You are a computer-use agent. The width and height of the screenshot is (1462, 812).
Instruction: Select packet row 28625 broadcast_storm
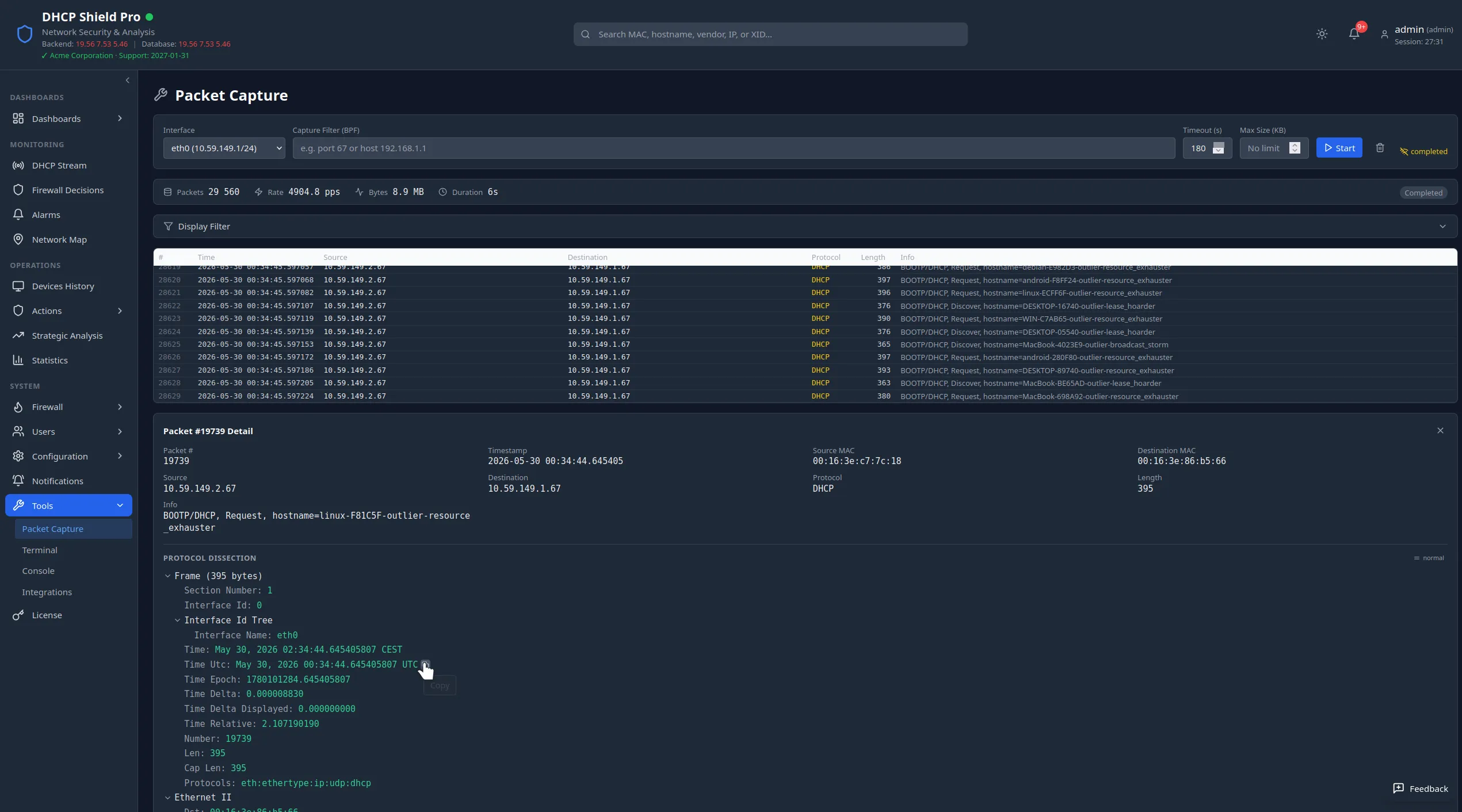point(805,344)
